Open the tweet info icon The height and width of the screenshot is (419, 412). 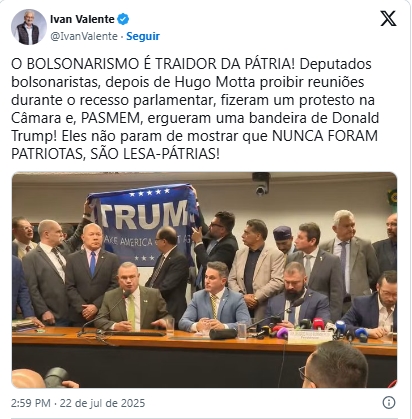pyautogui.click(x=389, y=402)
